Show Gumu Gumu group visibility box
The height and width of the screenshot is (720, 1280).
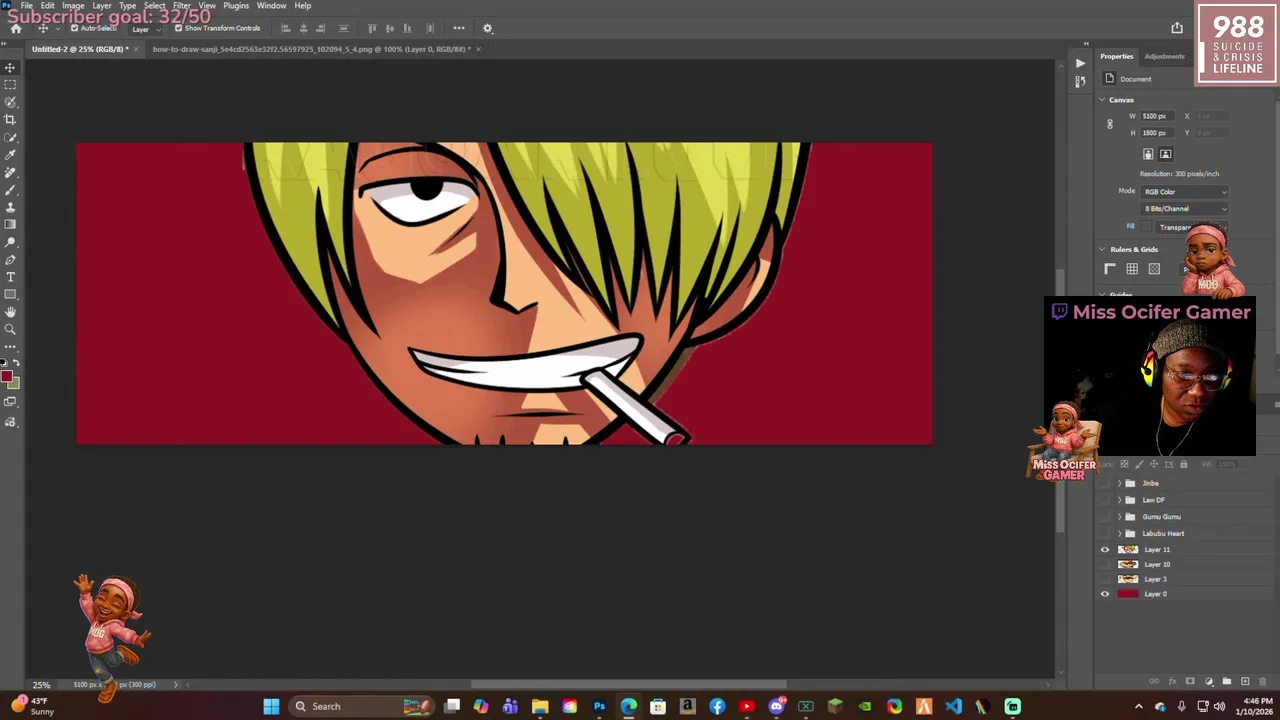click(x=1105, y=517)
